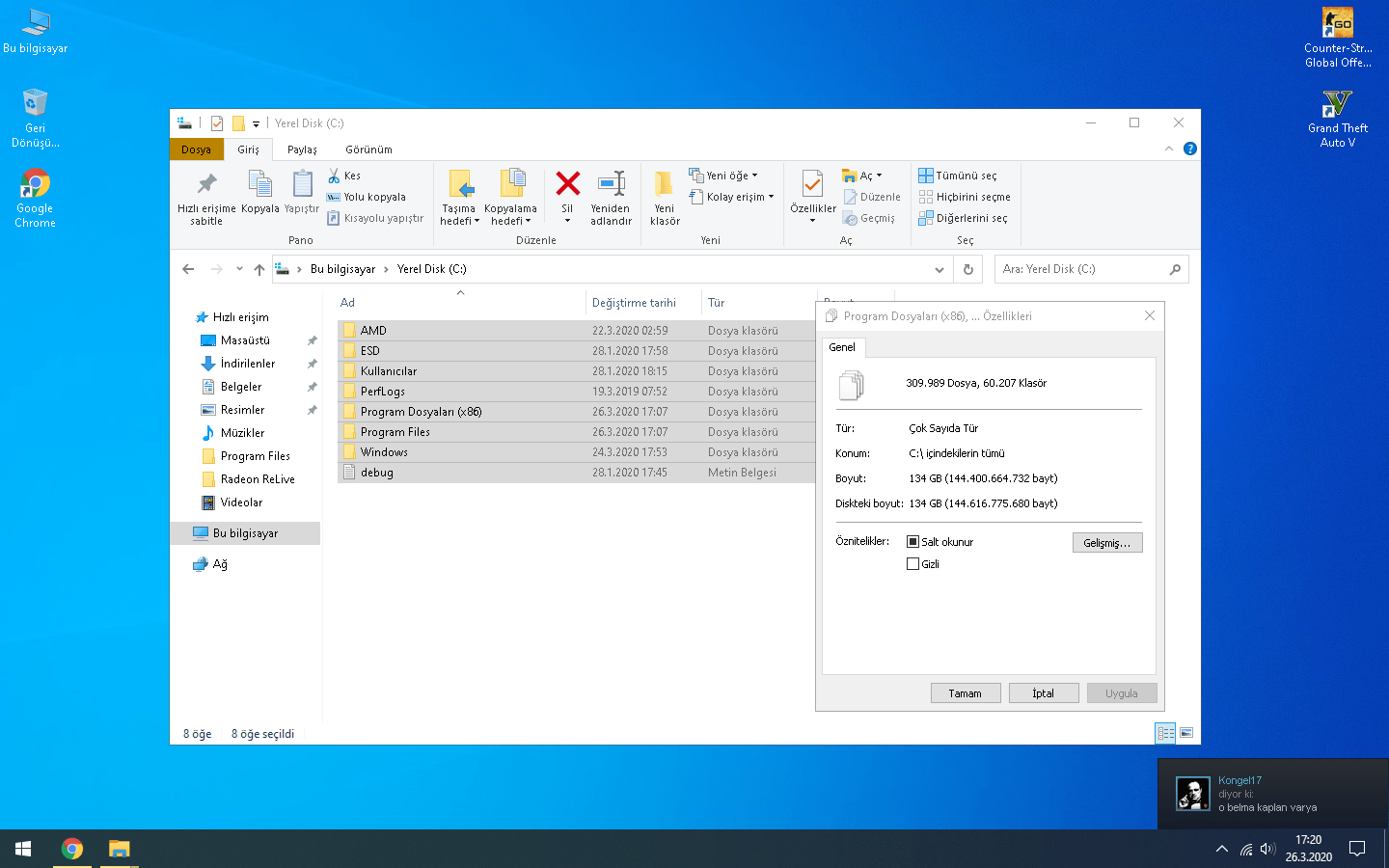Image resolution: width=1389 pixels, height=868 pixels.
Task: Switch to the Görünüm ribbon tab
Action: (368, 149)
